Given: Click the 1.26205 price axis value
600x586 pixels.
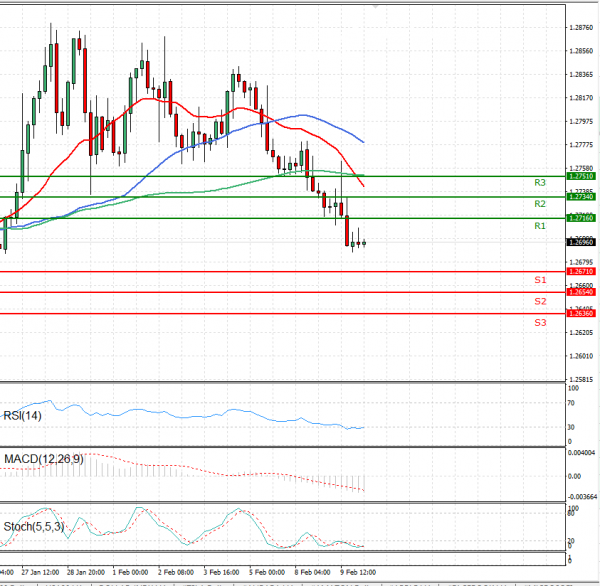Looking at the screenshot, I should click(x=581, y=333).
